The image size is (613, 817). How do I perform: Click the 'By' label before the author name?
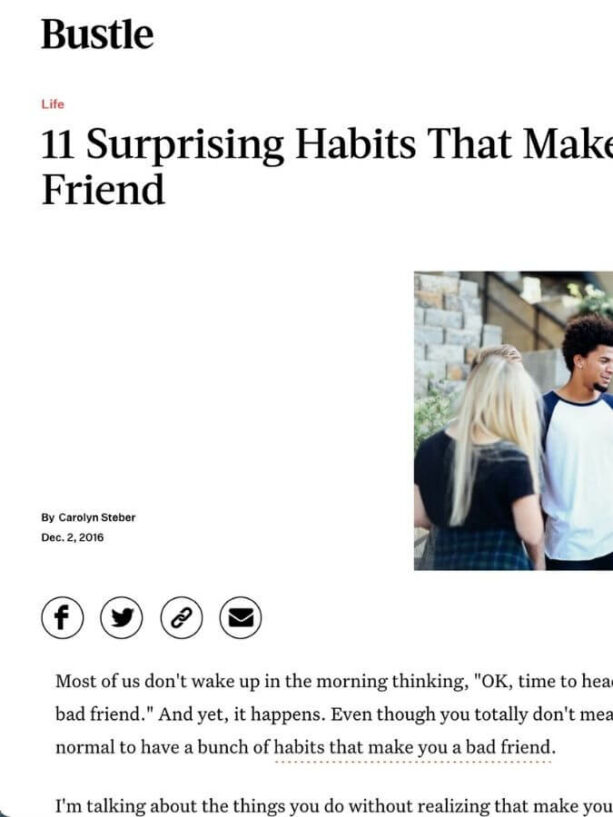(48, 517)
